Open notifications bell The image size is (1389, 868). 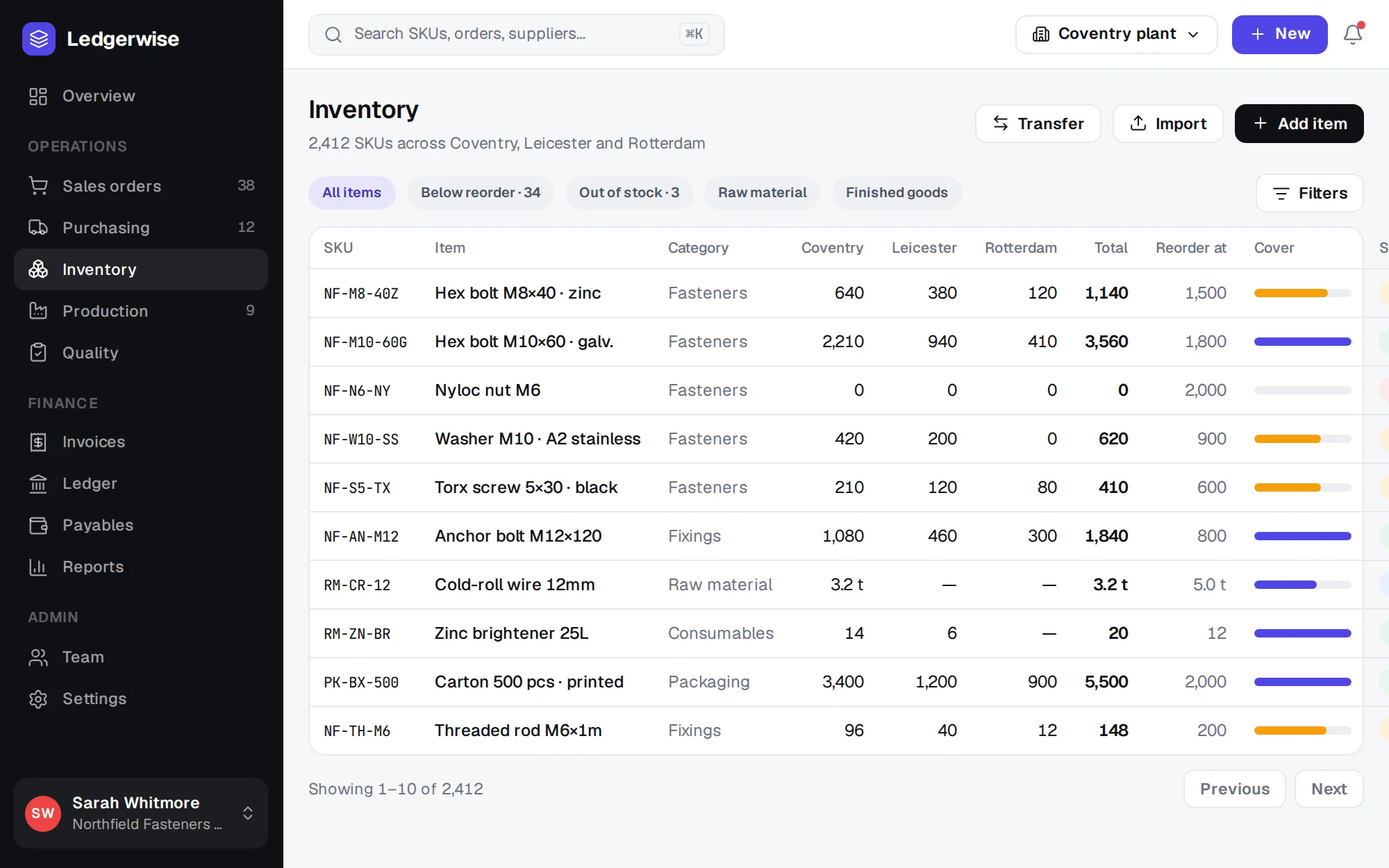click(x=1353, y=34)
